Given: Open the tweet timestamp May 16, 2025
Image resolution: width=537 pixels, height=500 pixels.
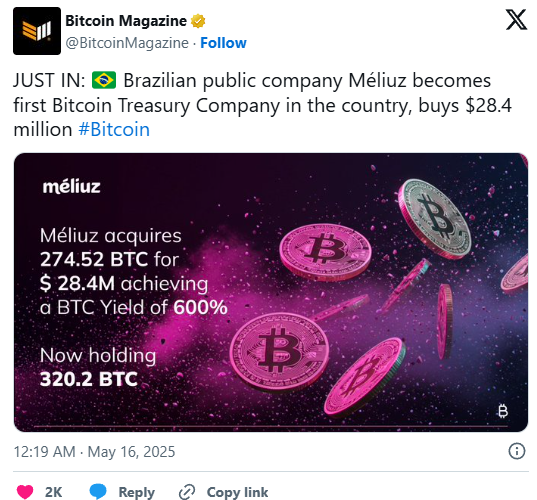Looking at the screenshot, I should coord(94,452).
